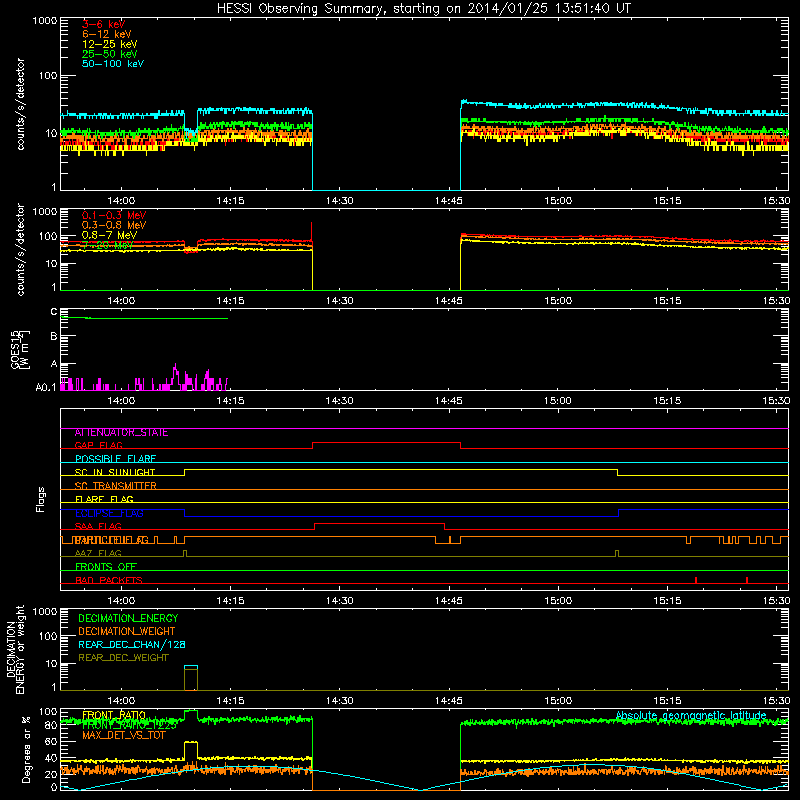Select the red GAP_FLAG label

click(x=98, y=445)
